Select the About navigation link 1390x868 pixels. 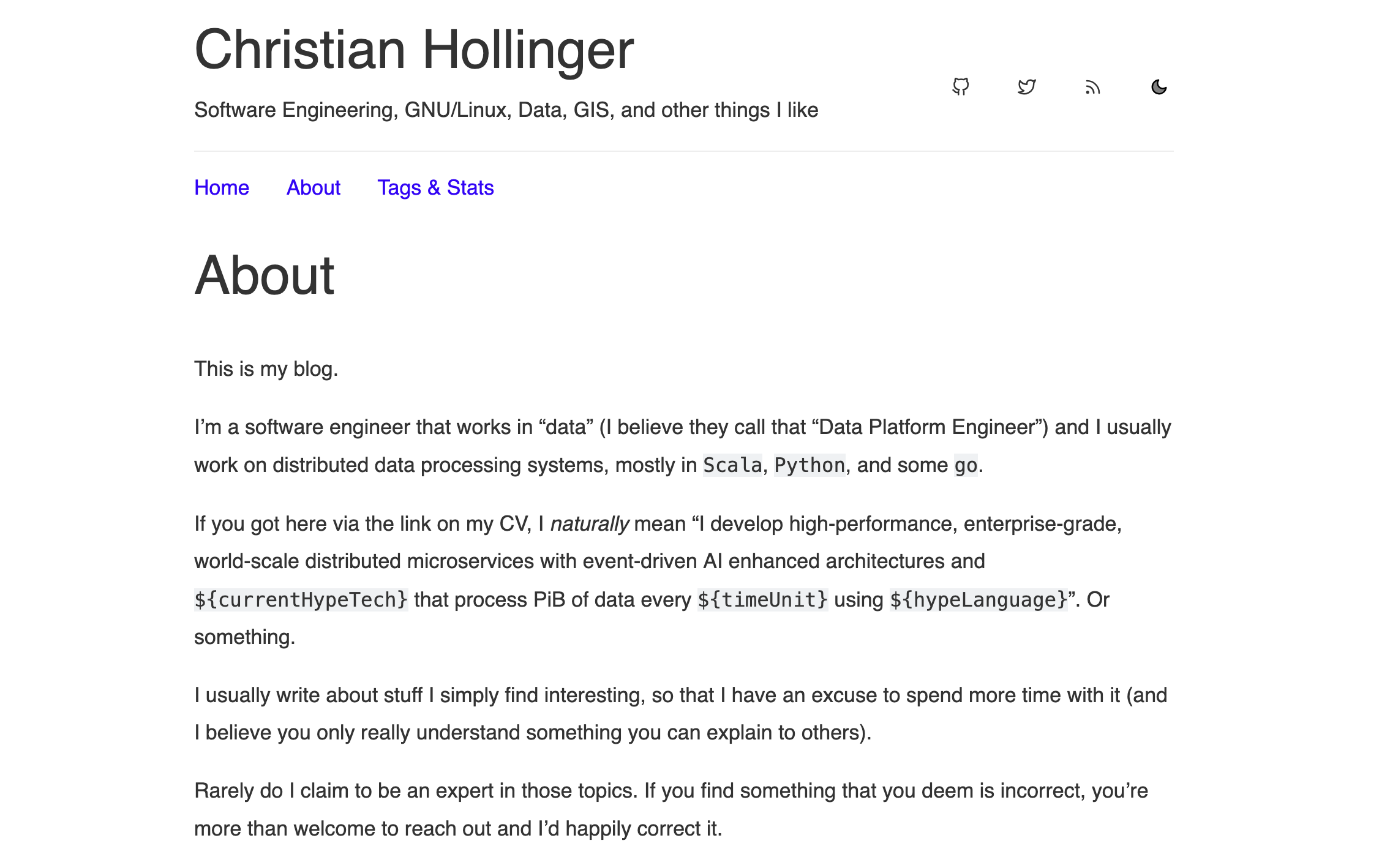313,187
